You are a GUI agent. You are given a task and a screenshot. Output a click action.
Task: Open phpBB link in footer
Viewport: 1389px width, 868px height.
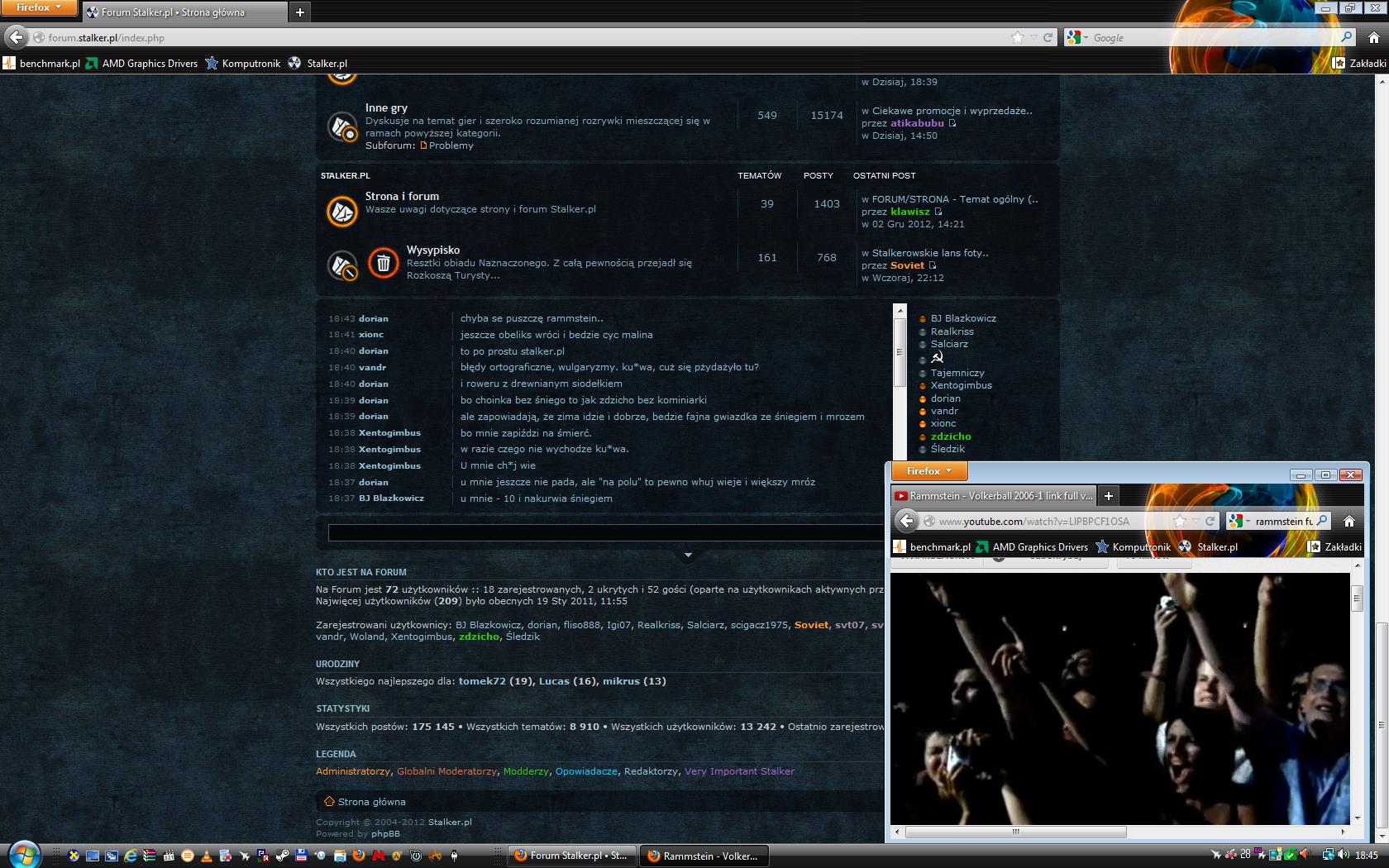(385, 834)
